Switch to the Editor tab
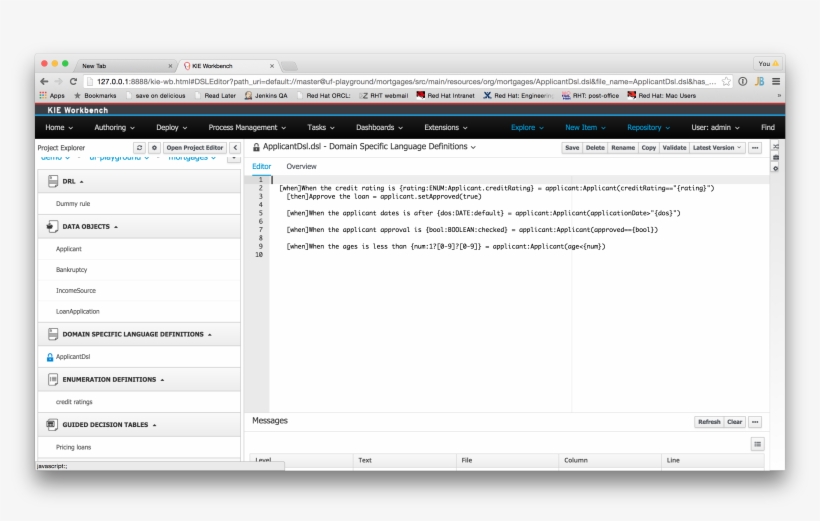Screen dimensions: 820x521 (x=261, y=166)
